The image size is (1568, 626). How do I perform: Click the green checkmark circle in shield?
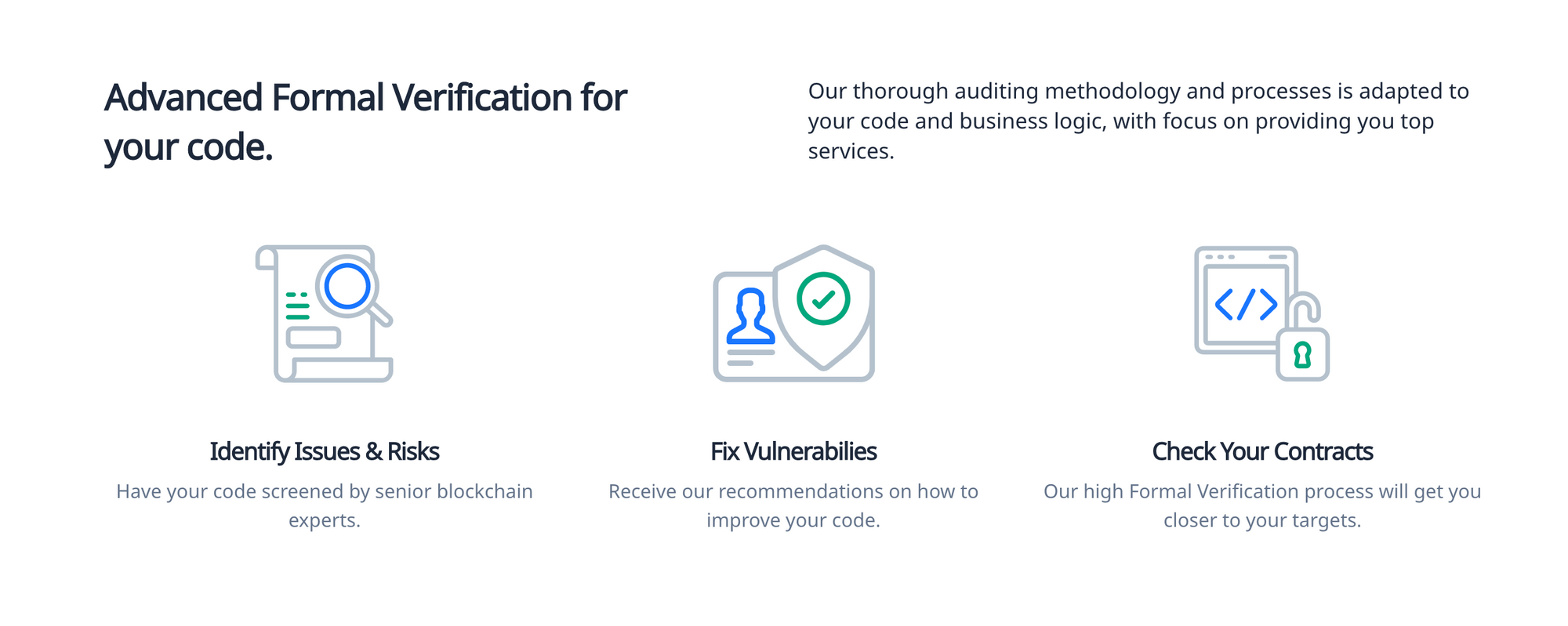[823, 299]
